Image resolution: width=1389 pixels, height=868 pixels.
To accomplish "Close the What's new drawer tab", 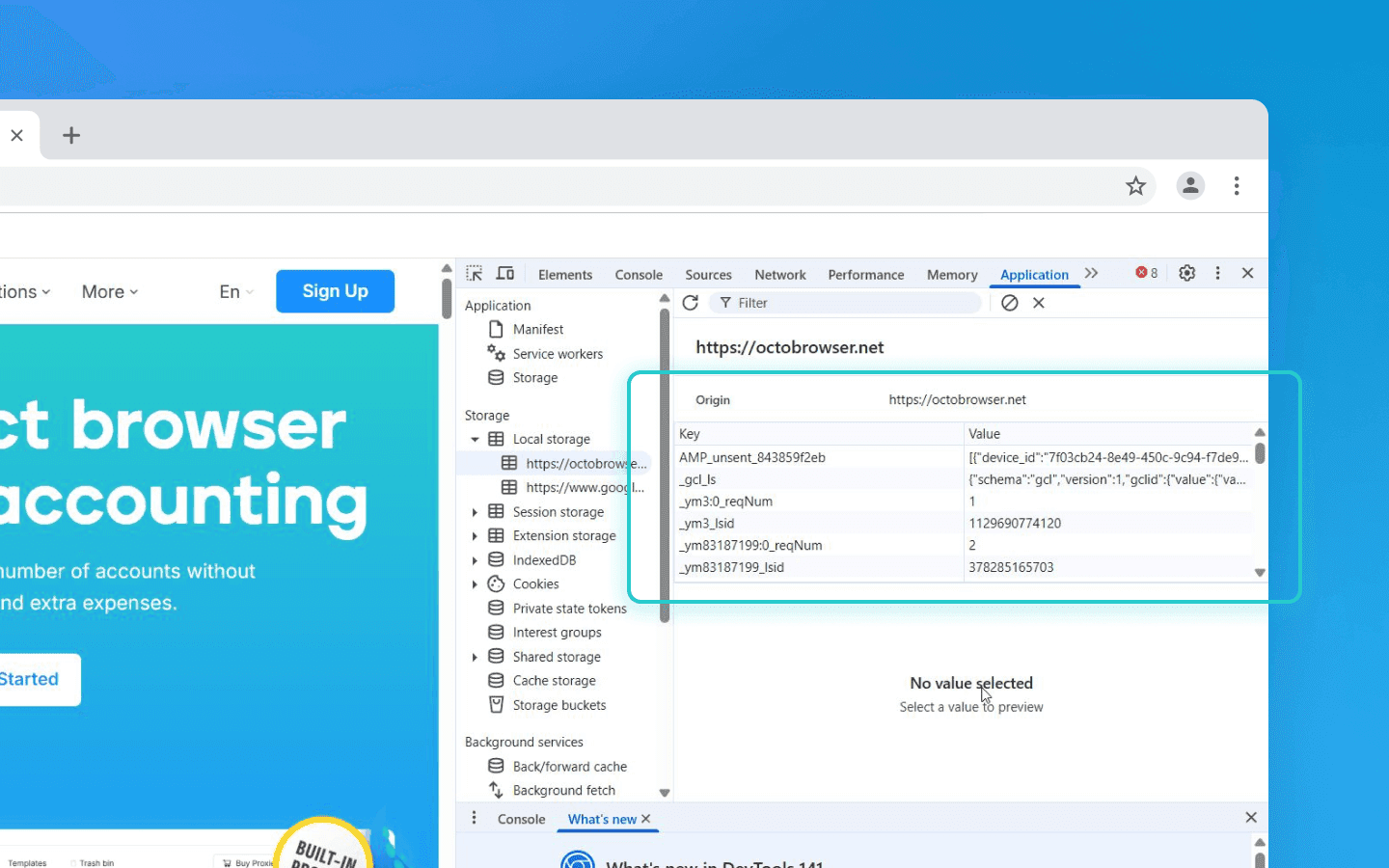I will 646,819.
